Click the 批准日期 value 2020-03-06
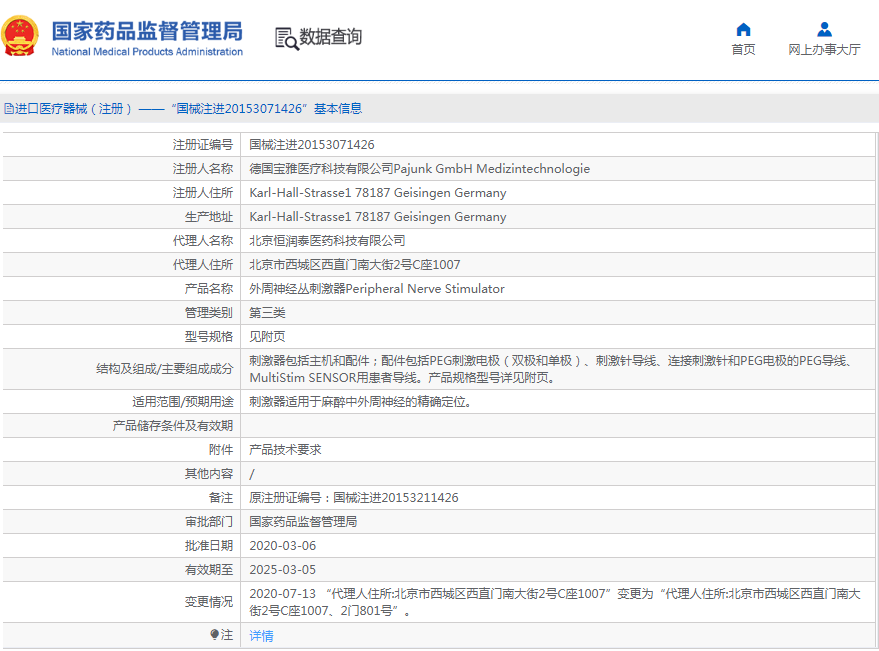The height and width of the screenshot is (651, 879). [x=282, y=546]
